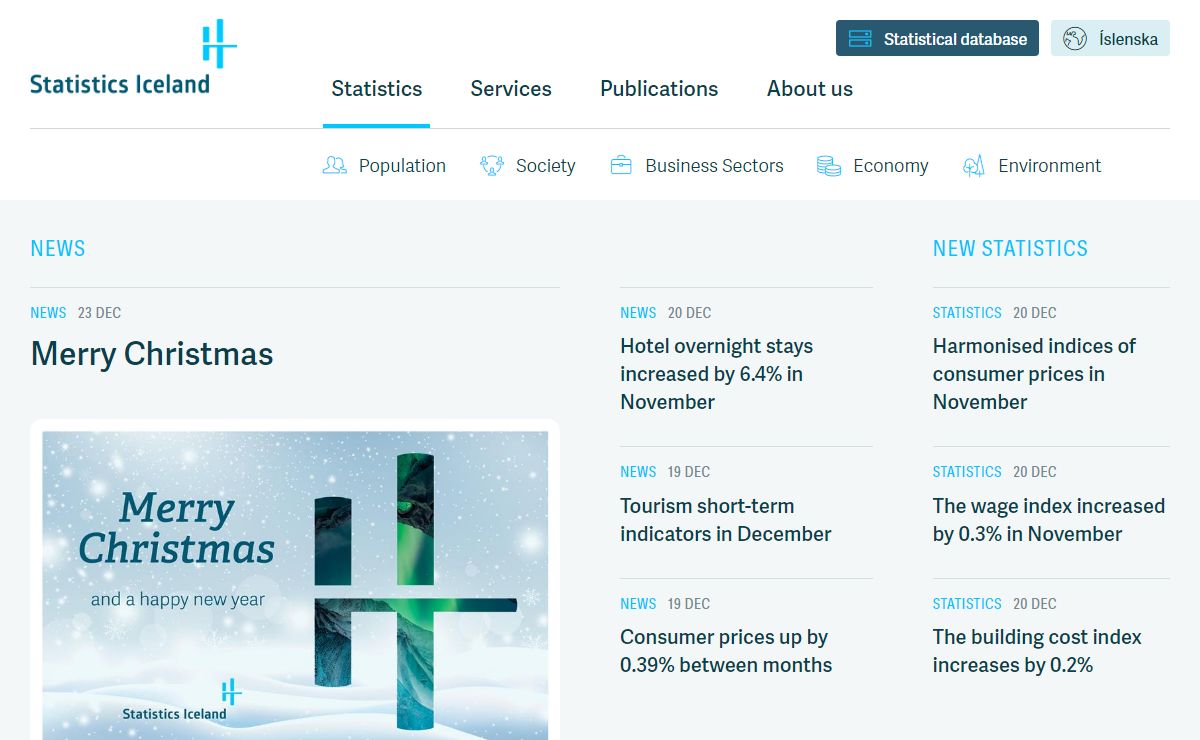This screenshot has height=740, width=1200.
Task: Open The building cost index article
Action: pos(1037,651)
